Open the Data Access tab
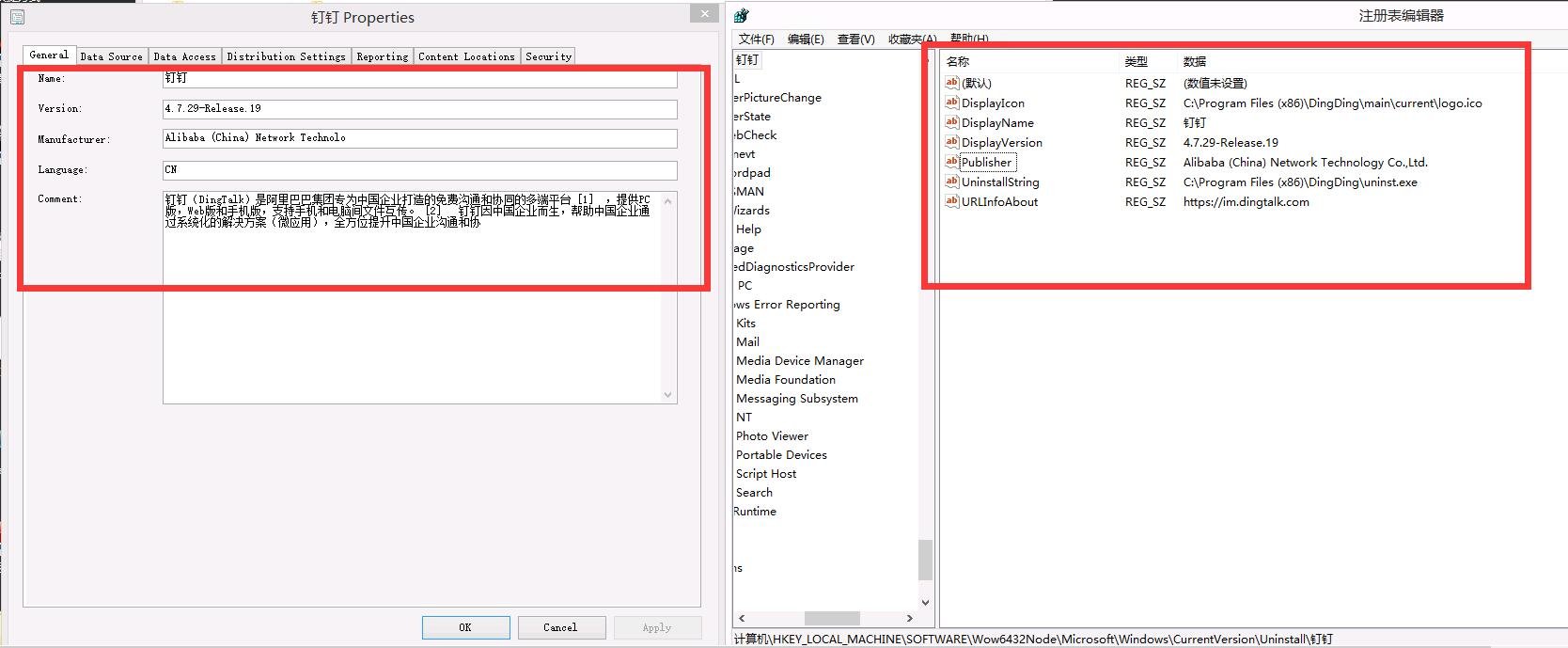Viewport: 1568px width, 648px height. (x=184, y=56)
